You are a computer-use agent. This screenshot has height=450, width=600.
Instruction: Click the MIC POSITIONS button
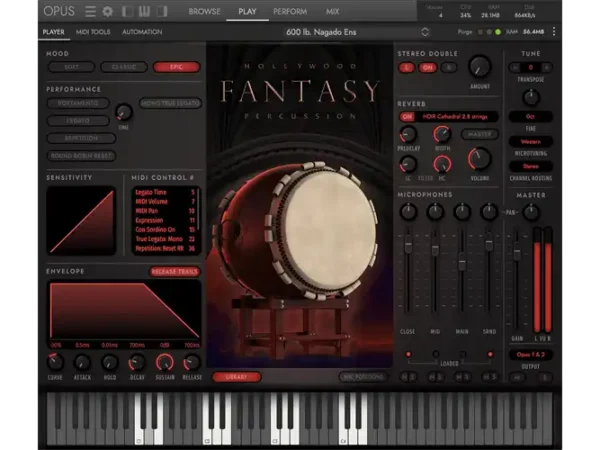(363, 377)
